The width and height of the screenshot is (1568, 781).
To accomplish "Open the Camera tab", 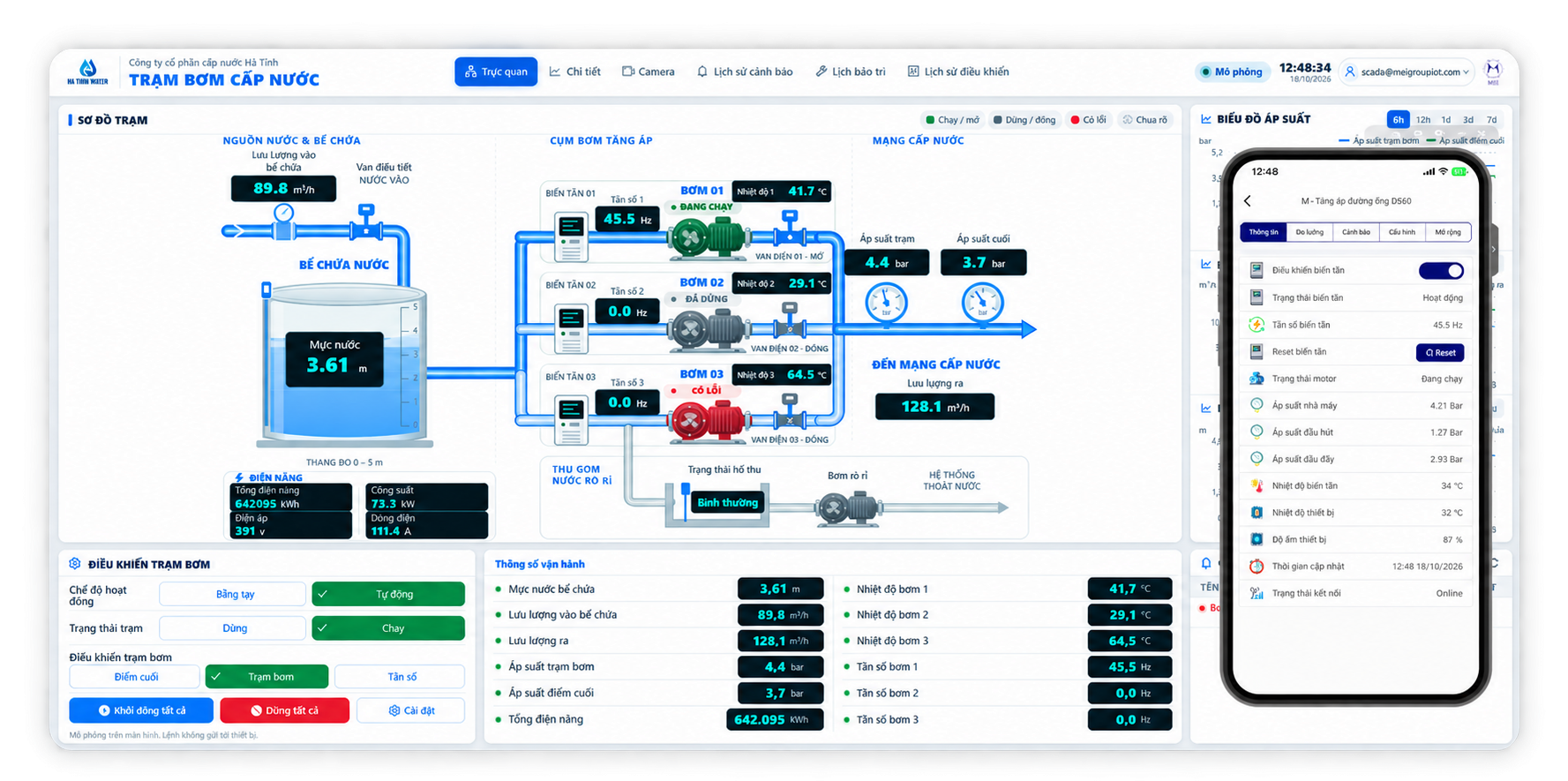I will (649, 71).
